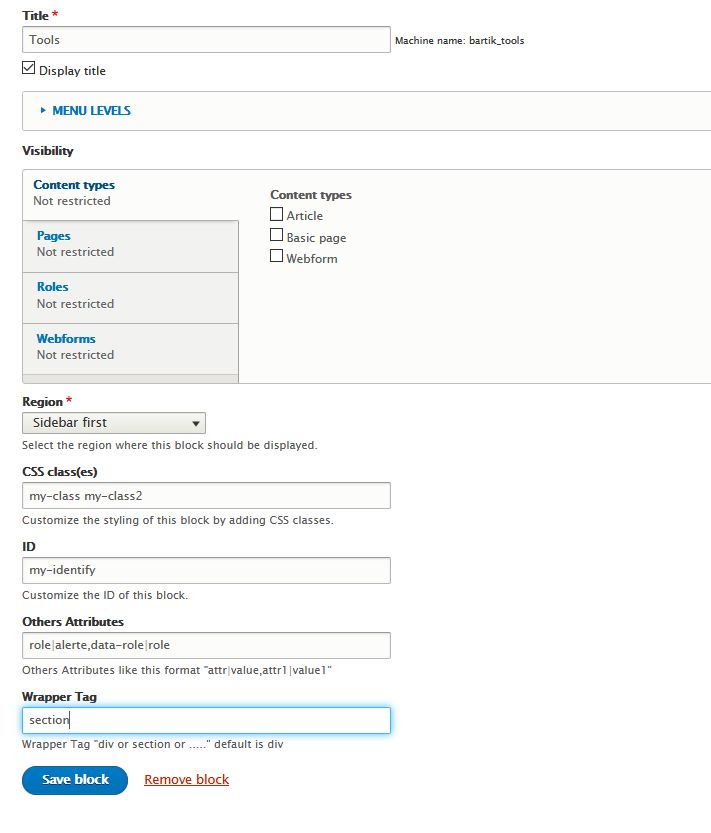Tick the Basic page checkbox

pos(276,235)
